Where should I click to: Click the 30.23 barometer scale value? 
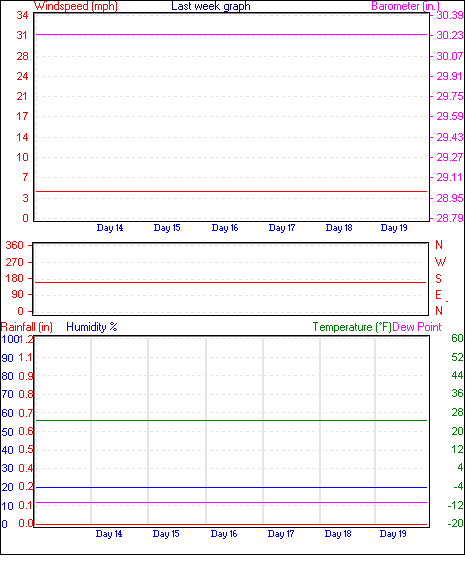[x=450, y=35]
